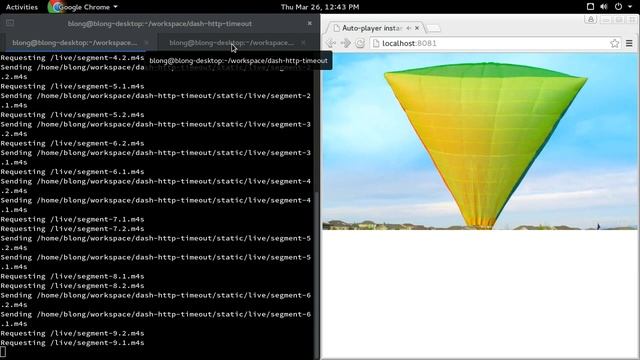
Task: Click the line 'Requesting /live/segment-5.1.m4s'
Action: tap(72, 86)
